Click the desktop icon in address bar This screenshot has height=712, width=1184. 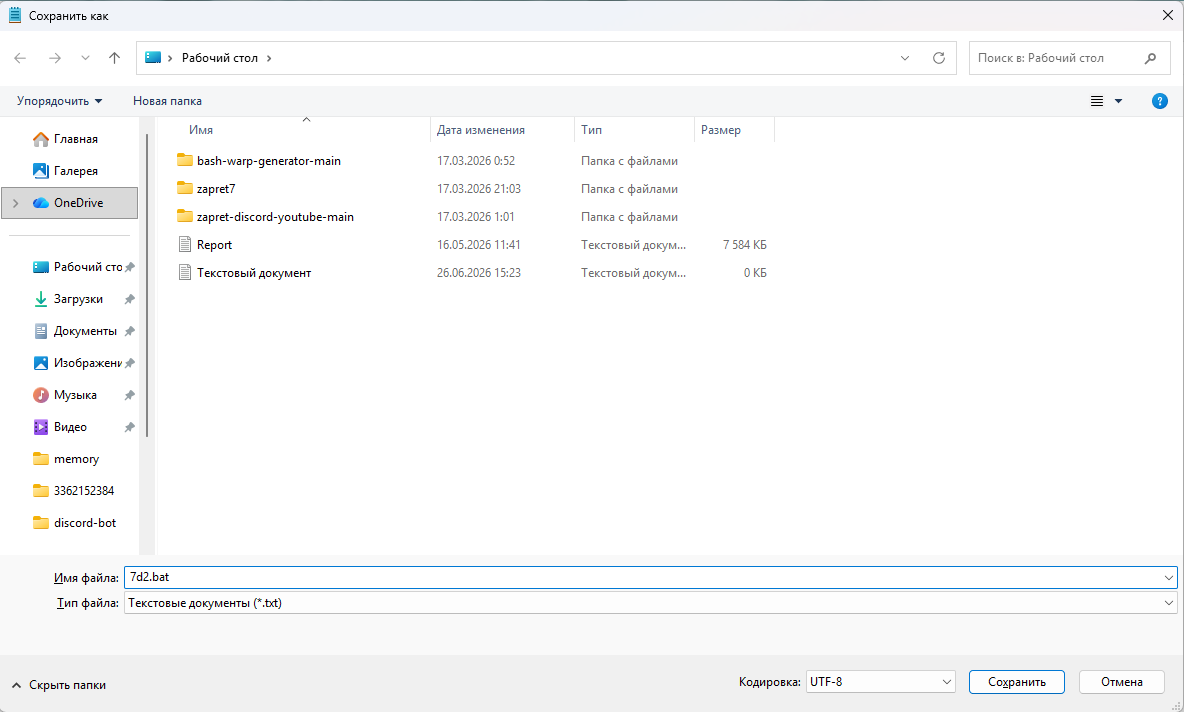[153, 57]
